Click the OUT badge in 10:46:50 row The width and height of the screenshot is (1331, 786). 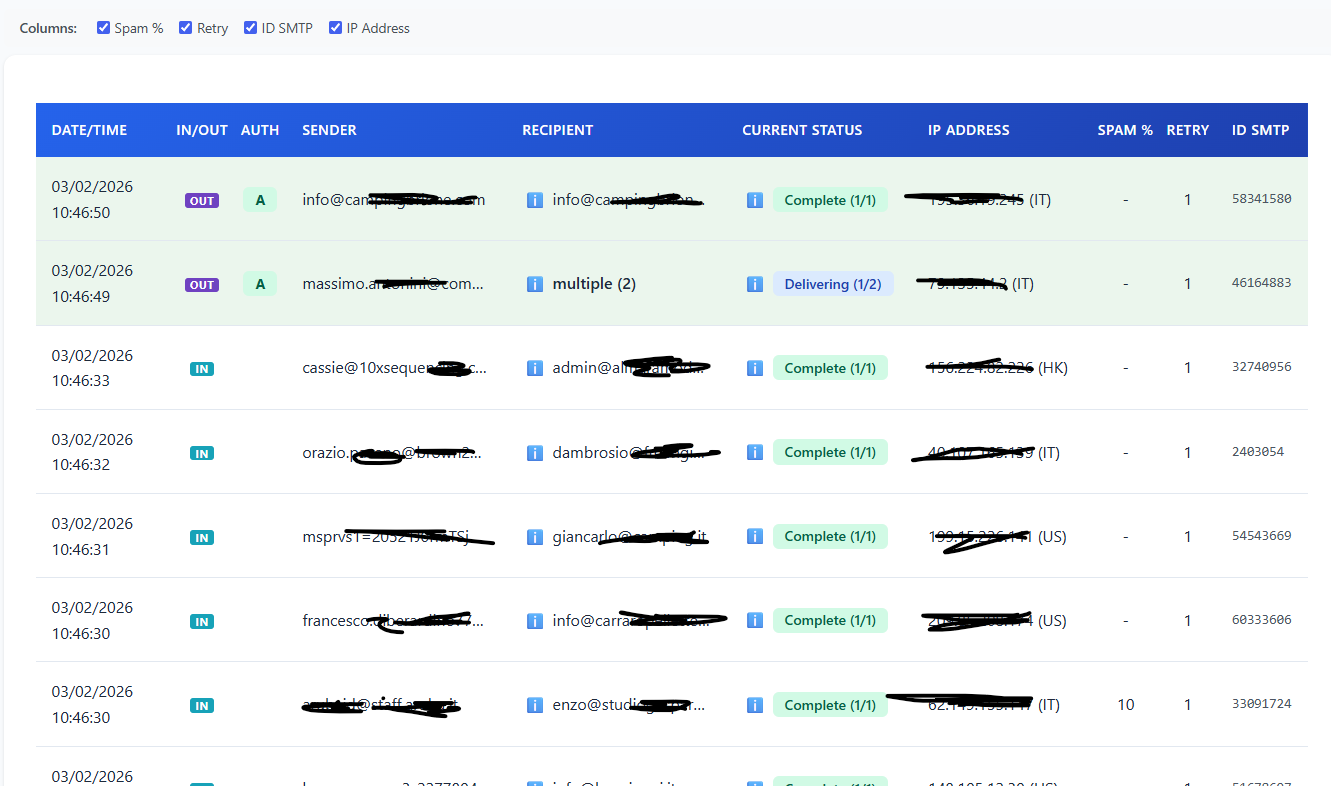tap(202, 201)
